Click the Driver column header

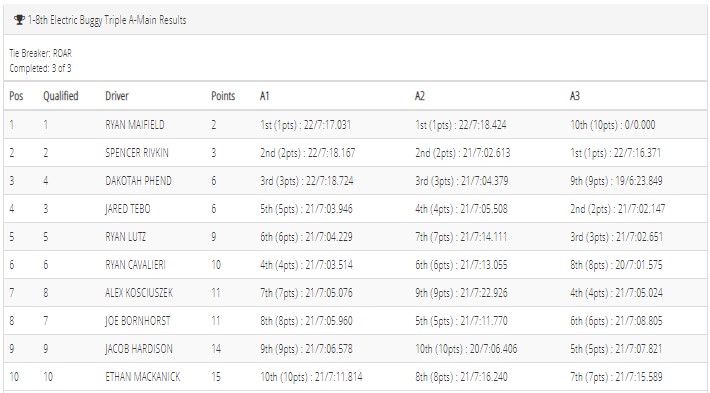tap(117, 96)
